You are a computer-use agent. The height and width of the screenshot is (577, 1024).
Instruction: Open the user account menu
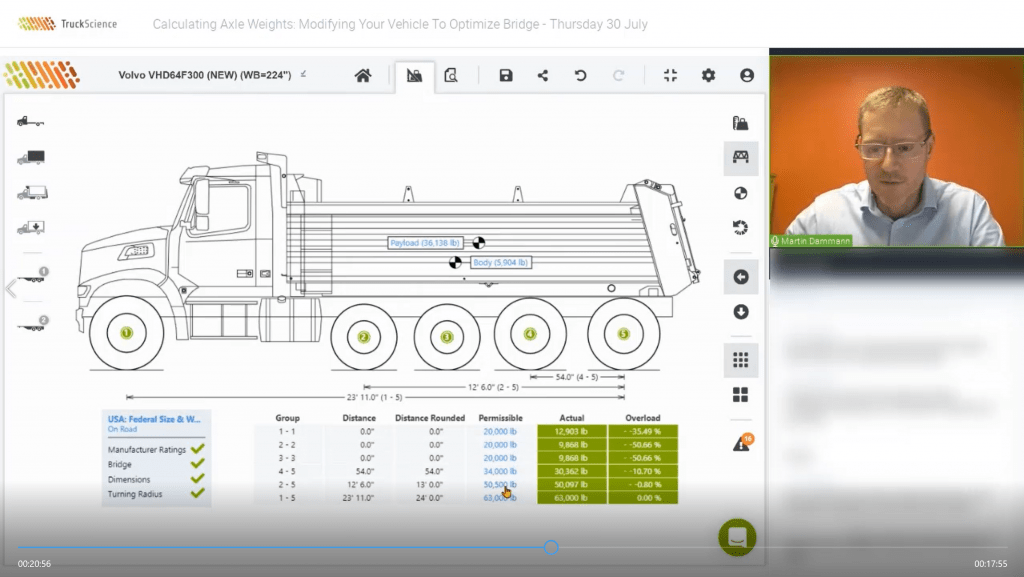pos(747,75)
